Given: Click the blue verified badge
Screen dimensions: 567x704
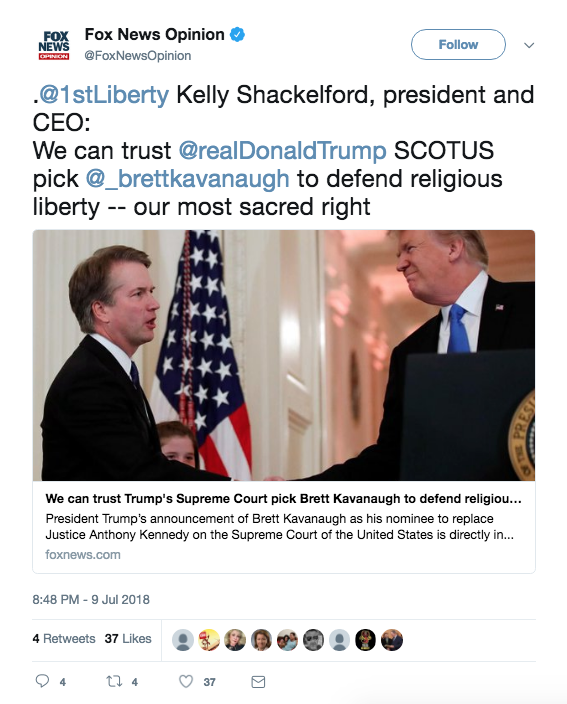Looking at the screenshot, I should (x=237, y=35).
